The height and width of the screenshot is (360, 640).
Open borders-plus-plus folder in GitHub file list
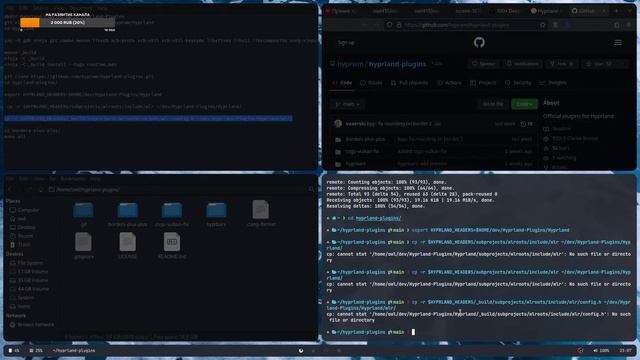[x=365, y=139]
